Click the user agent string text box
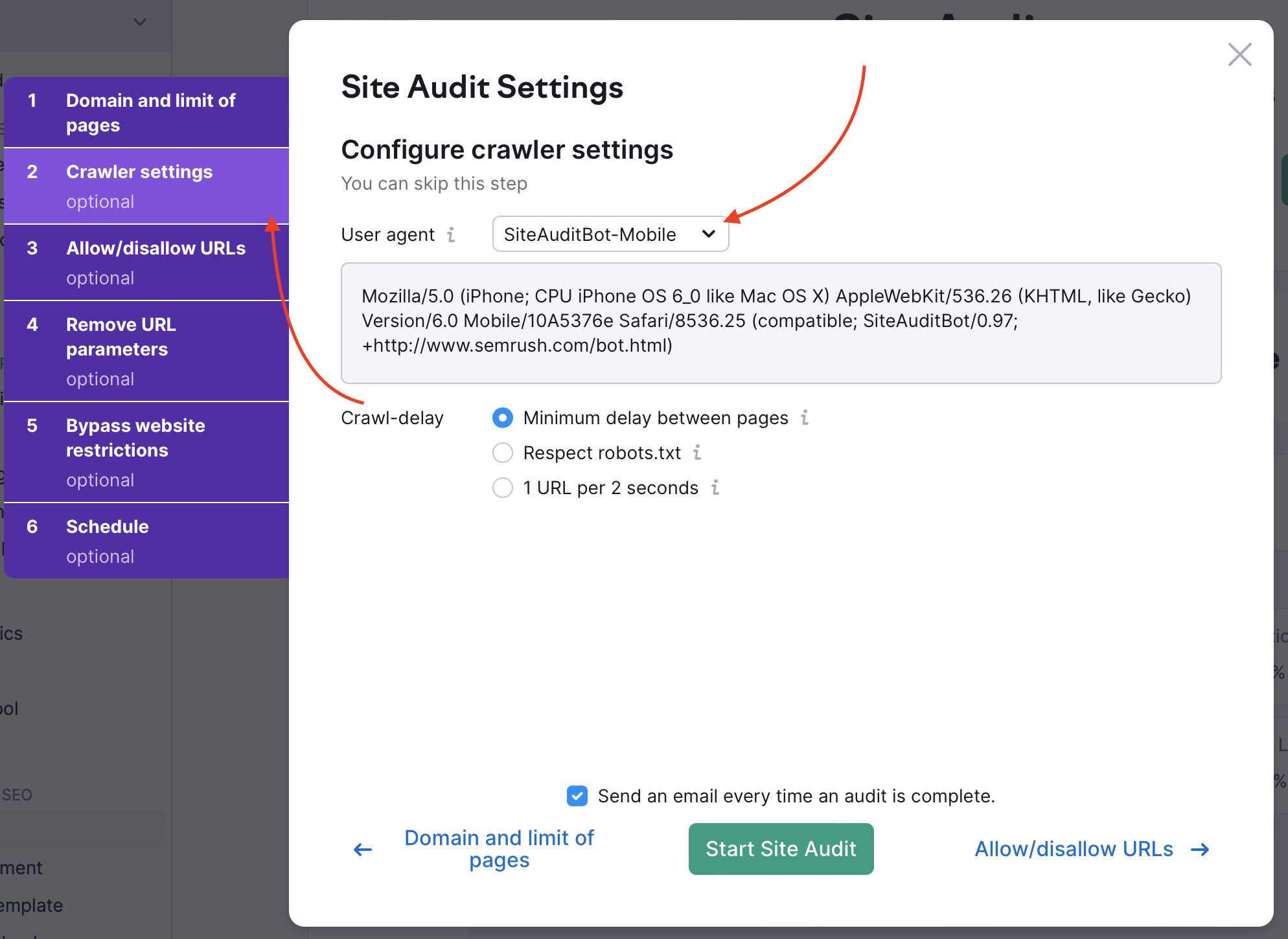Screen dimensions: 1288x939 click(781, 323)
